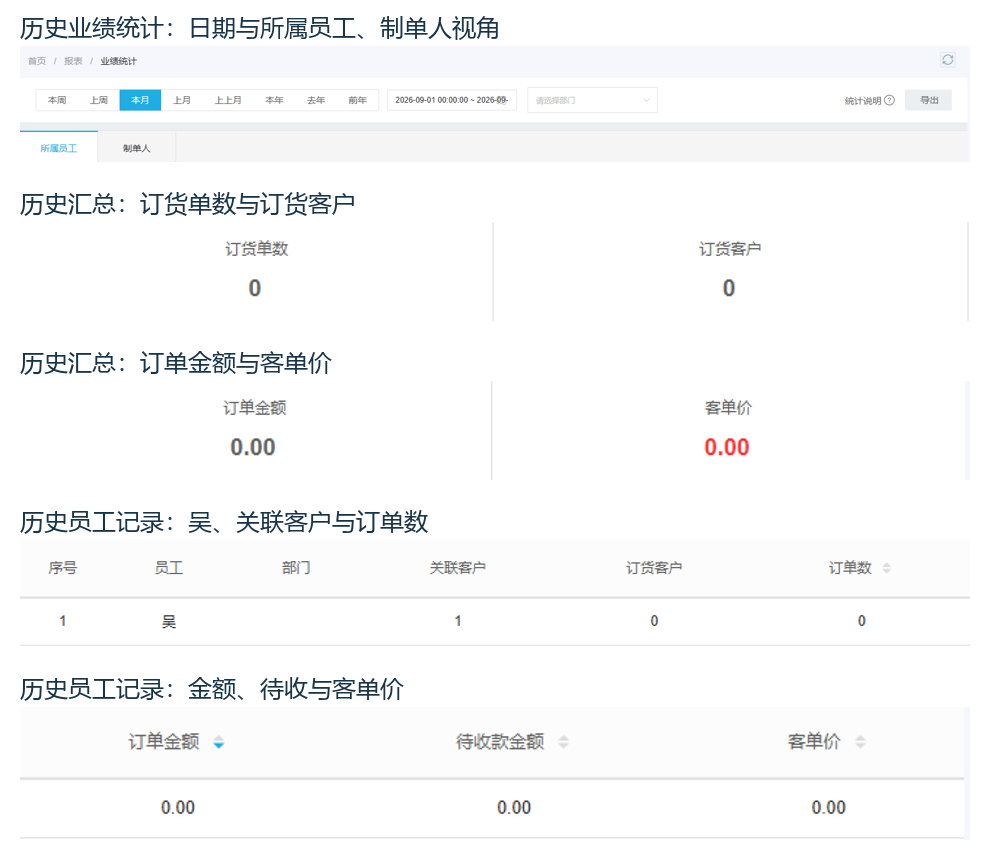
Task: Open the 统计说明 help icon
Action: [890, 100]
